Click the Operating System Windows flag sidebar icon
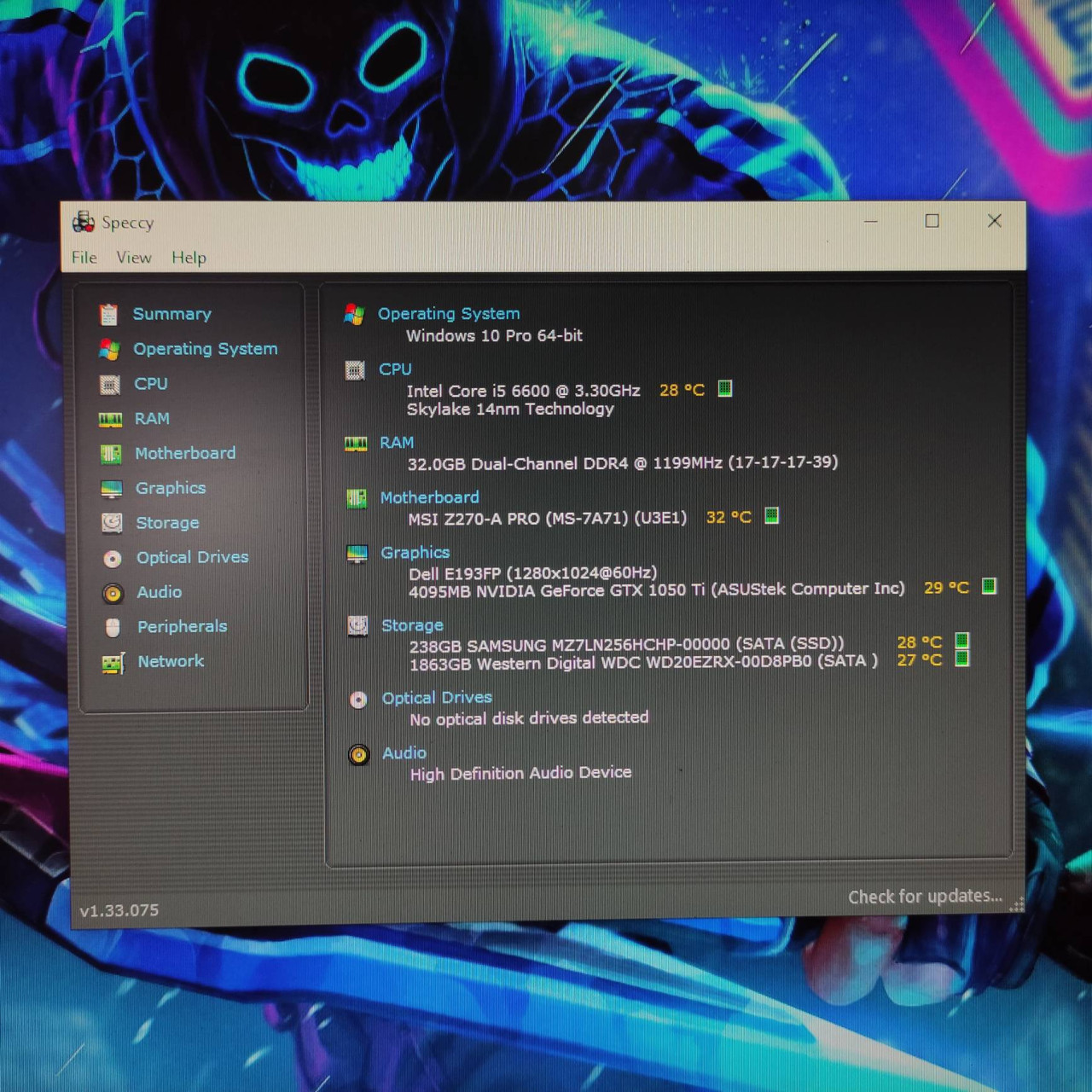1092x1092 pixels. click(109, 349)
